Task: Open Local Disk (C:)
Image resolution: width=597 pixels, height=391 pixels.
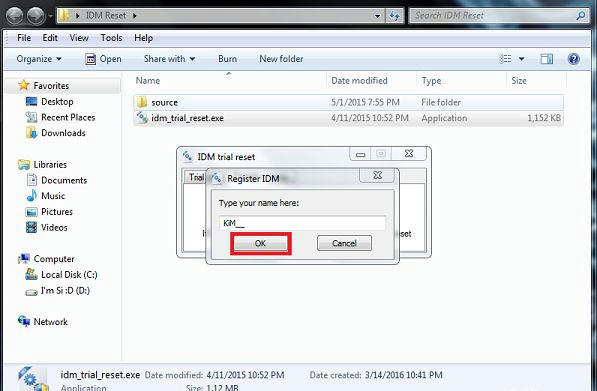Action: point(69,274)
